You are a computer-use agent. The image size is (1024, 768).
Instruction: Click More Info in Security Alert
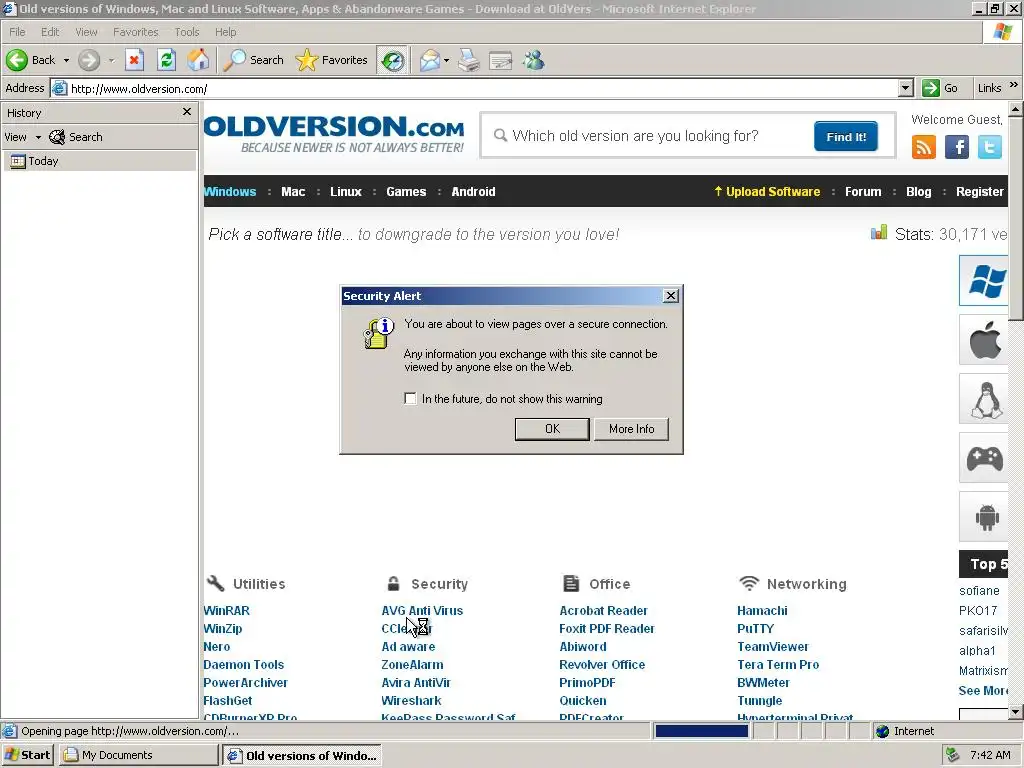tap(632, 429)
